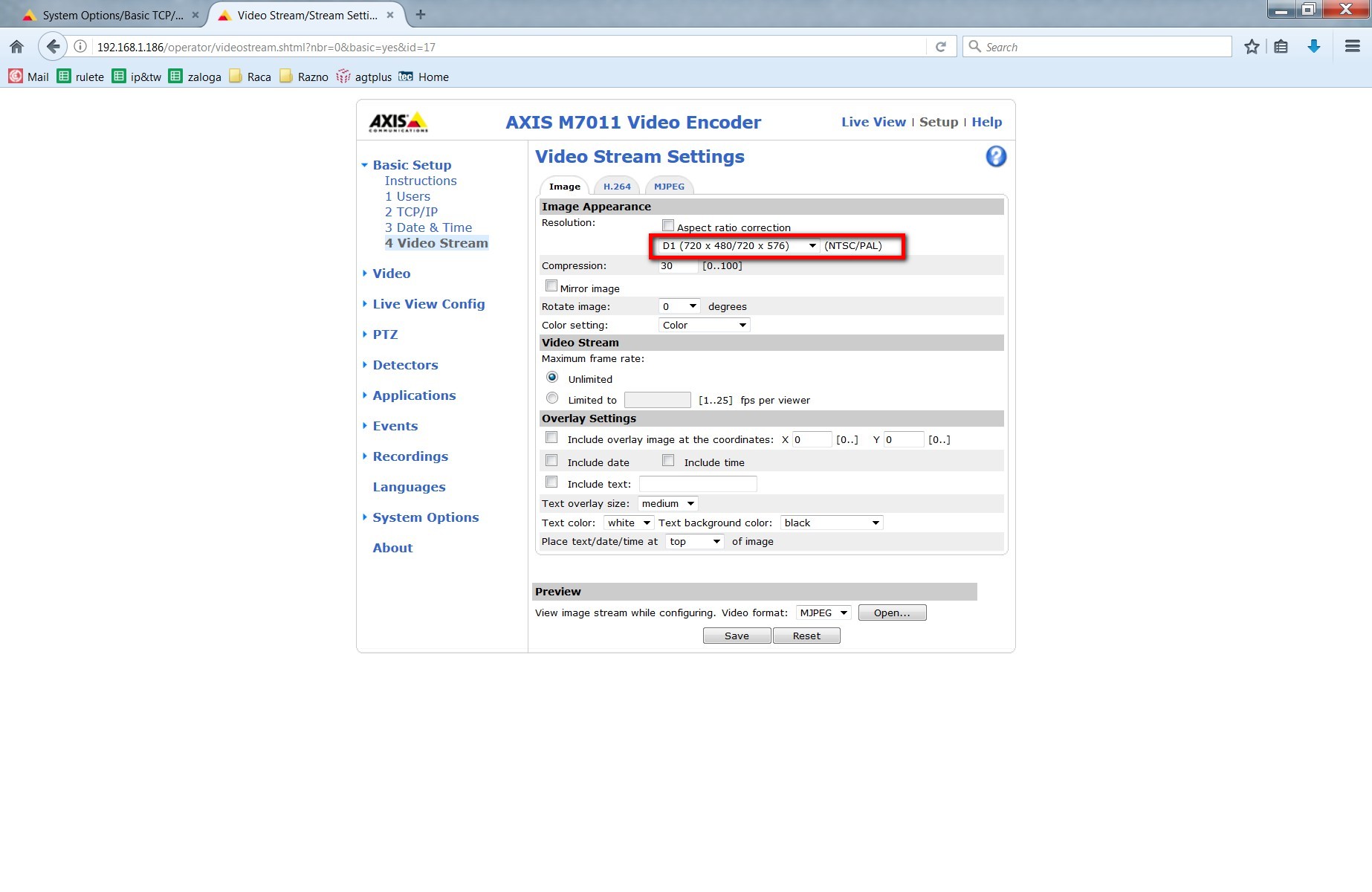
Task: Click the browser Search box
Action: tap(1097, 47)
